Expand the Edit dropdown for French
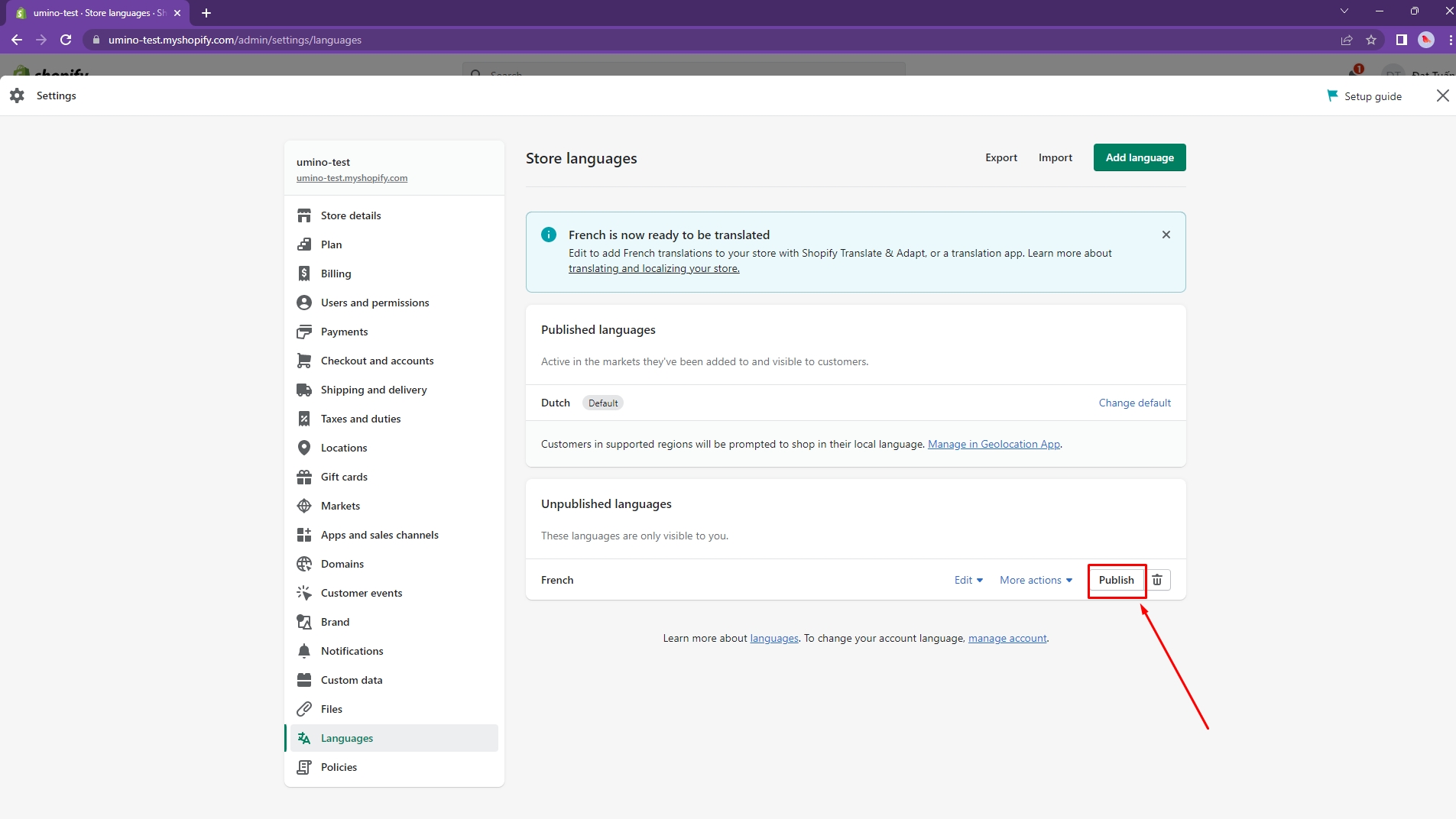1456x819 pixels. coord(968,580)
